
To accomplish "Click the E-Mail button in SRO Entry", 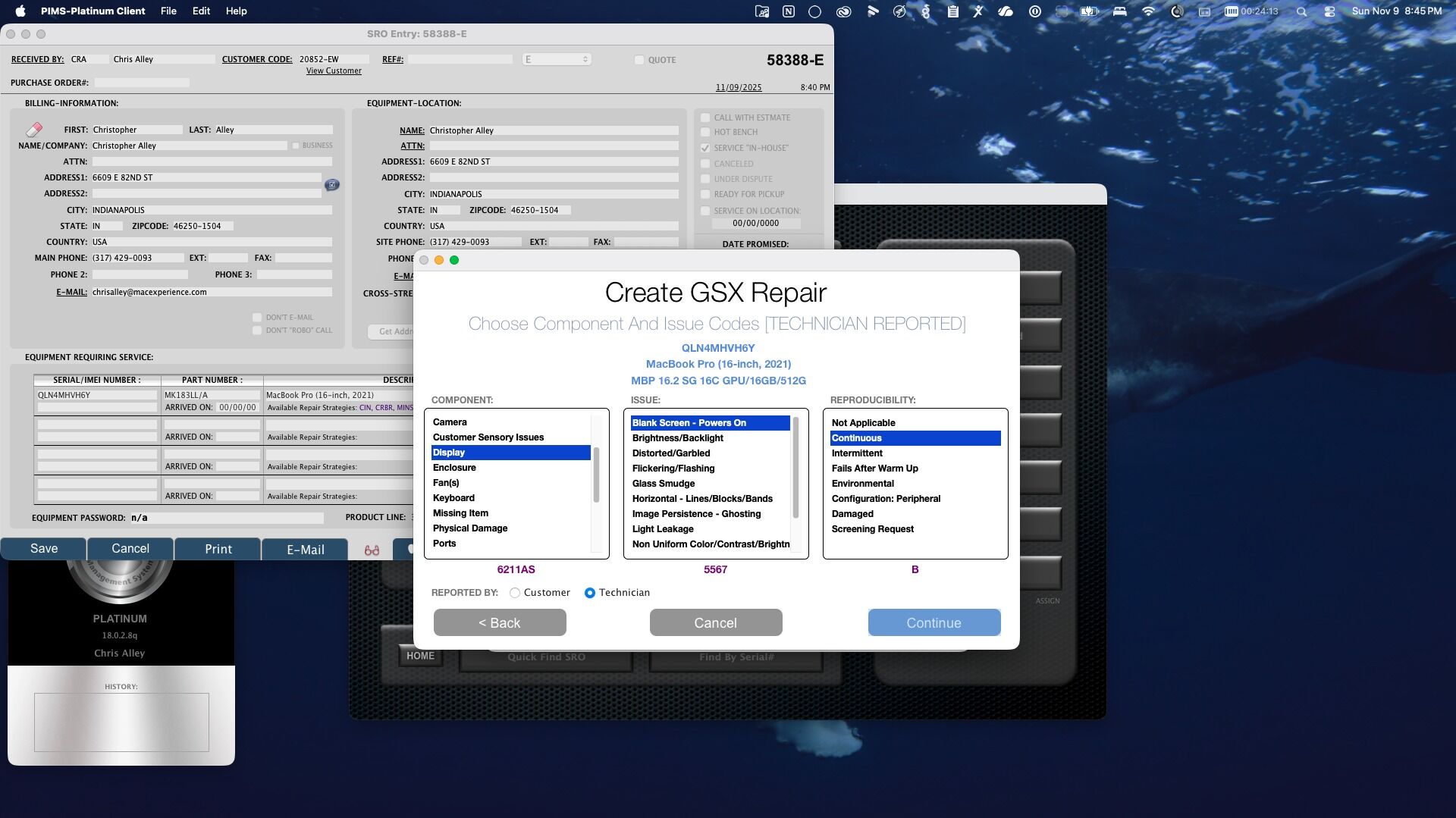I will [306, 550].
